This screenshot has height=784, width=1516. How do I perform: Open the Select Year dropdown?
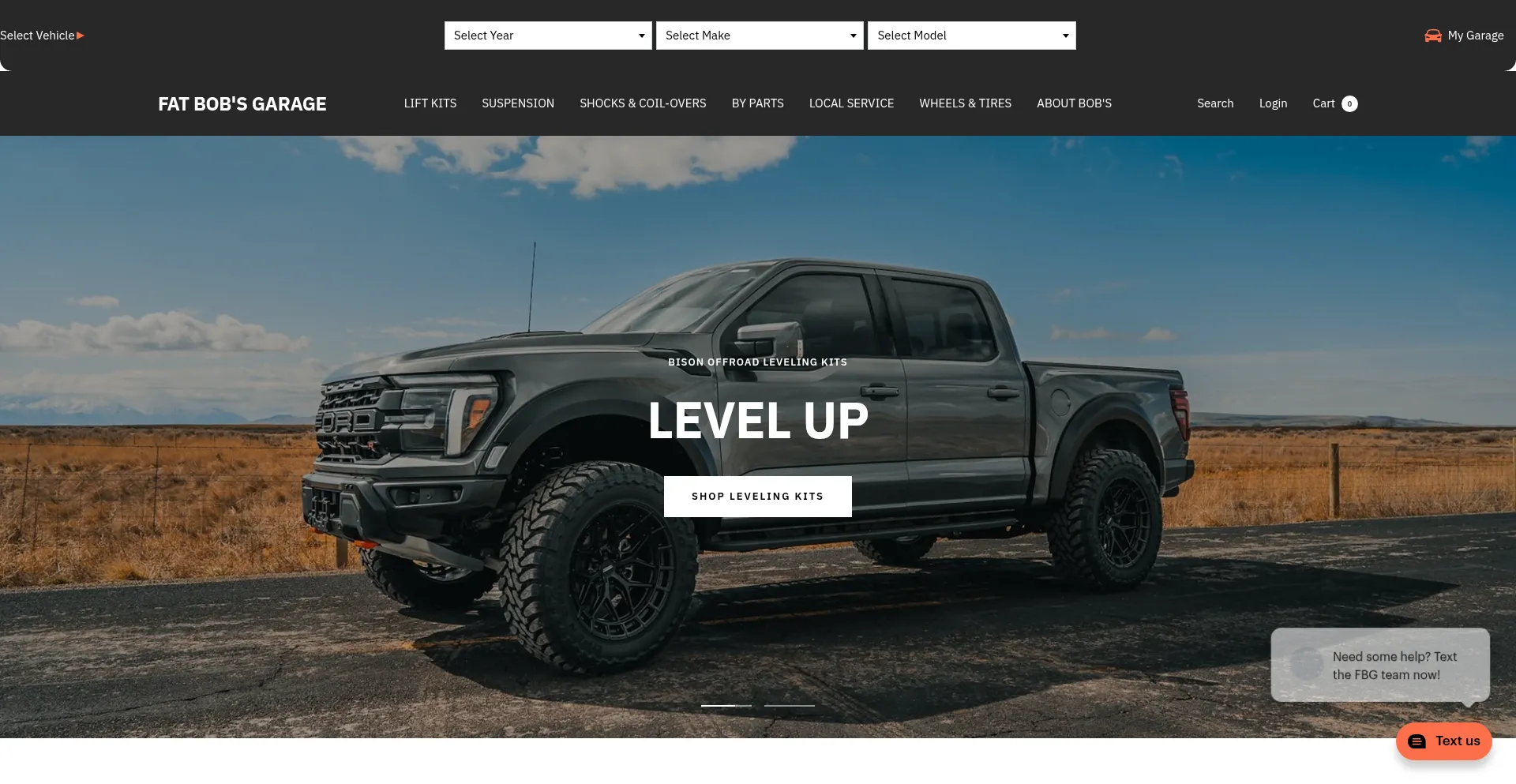548,36
